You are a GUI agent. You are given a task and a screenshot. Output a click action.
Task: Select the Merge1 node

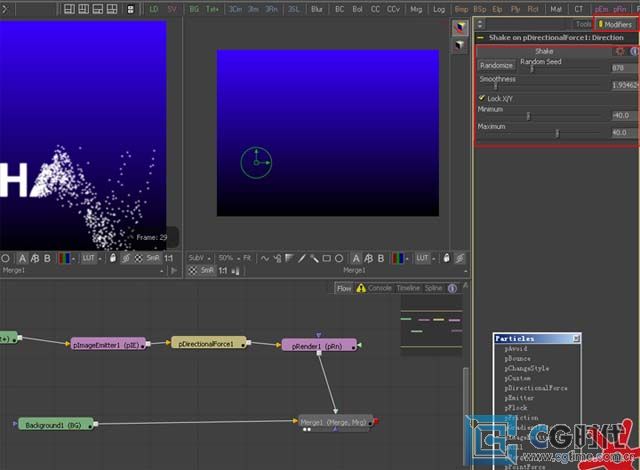pos(335,422)
